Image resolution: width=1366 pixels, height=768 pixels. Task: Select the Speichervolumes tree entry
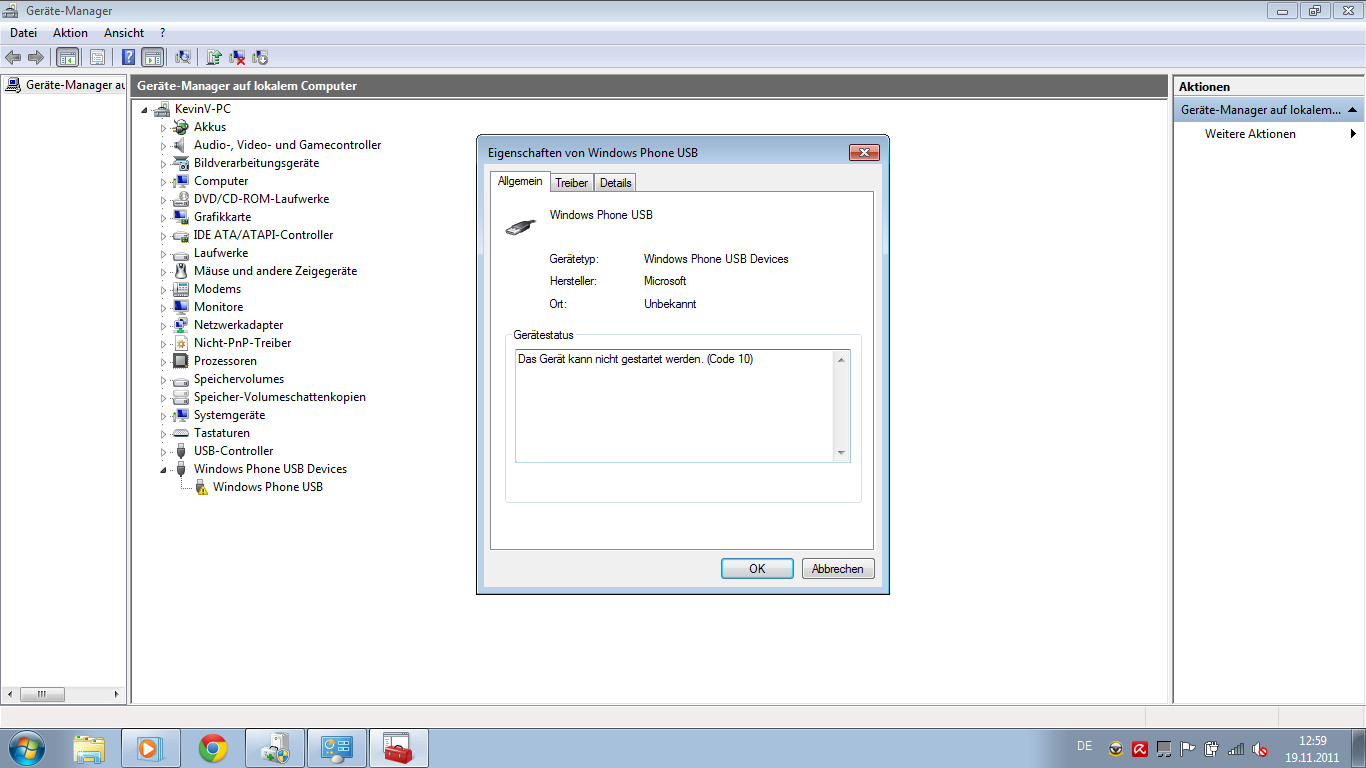pos(239,379)
